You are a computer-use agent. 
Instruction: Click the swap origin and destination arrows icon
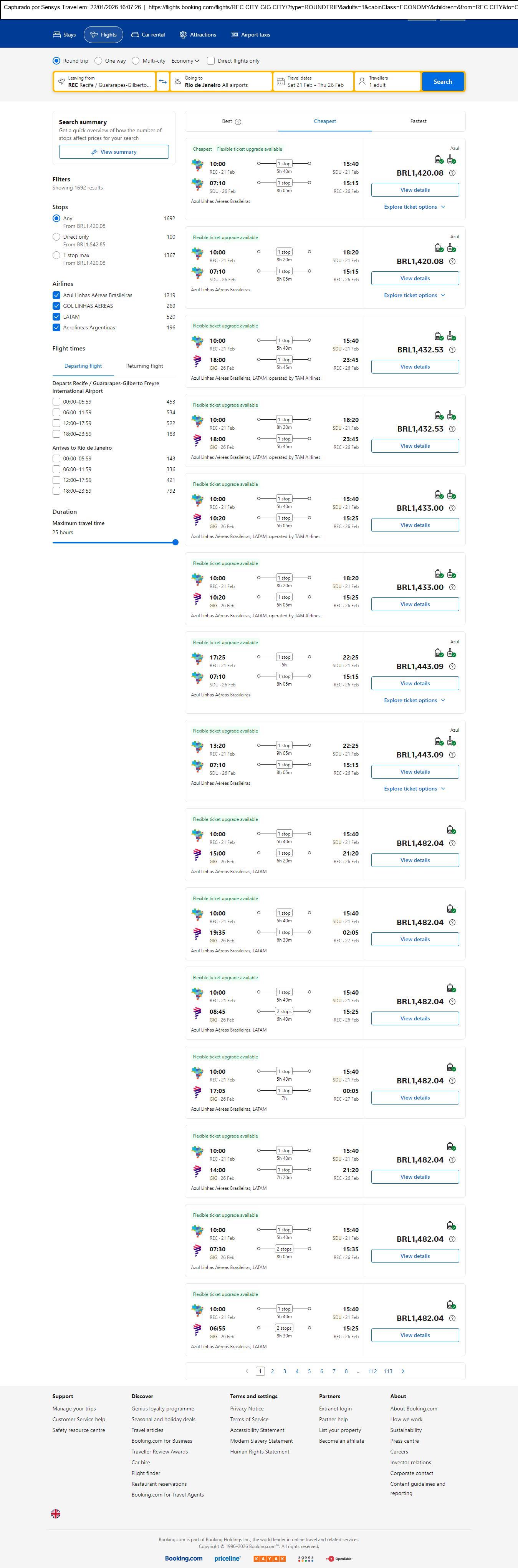pos(162,81)
